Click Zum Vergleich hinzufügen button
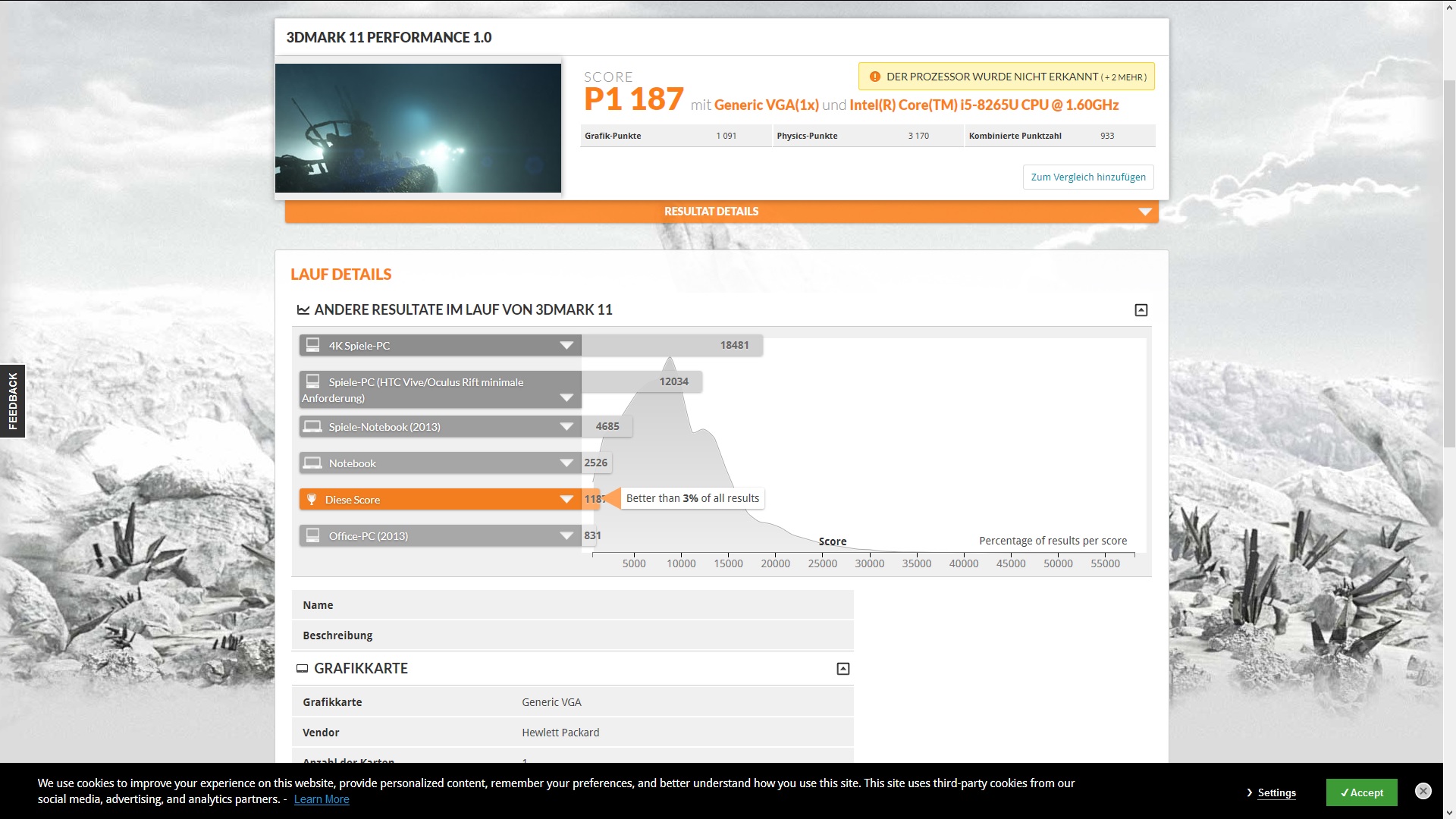This screenshot has height=819, width=1456. [x=1087, y=177]
